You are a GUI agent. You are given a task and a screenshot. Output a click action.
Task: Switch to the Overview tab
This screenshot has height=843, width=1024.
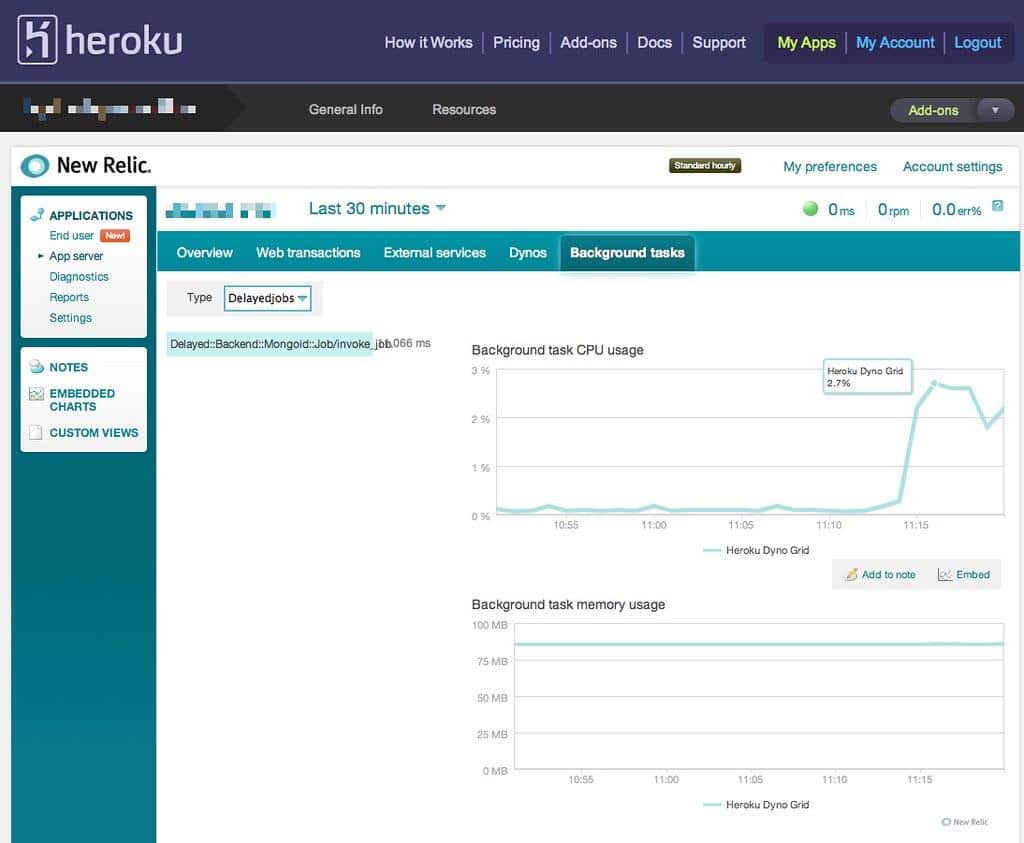204,253
